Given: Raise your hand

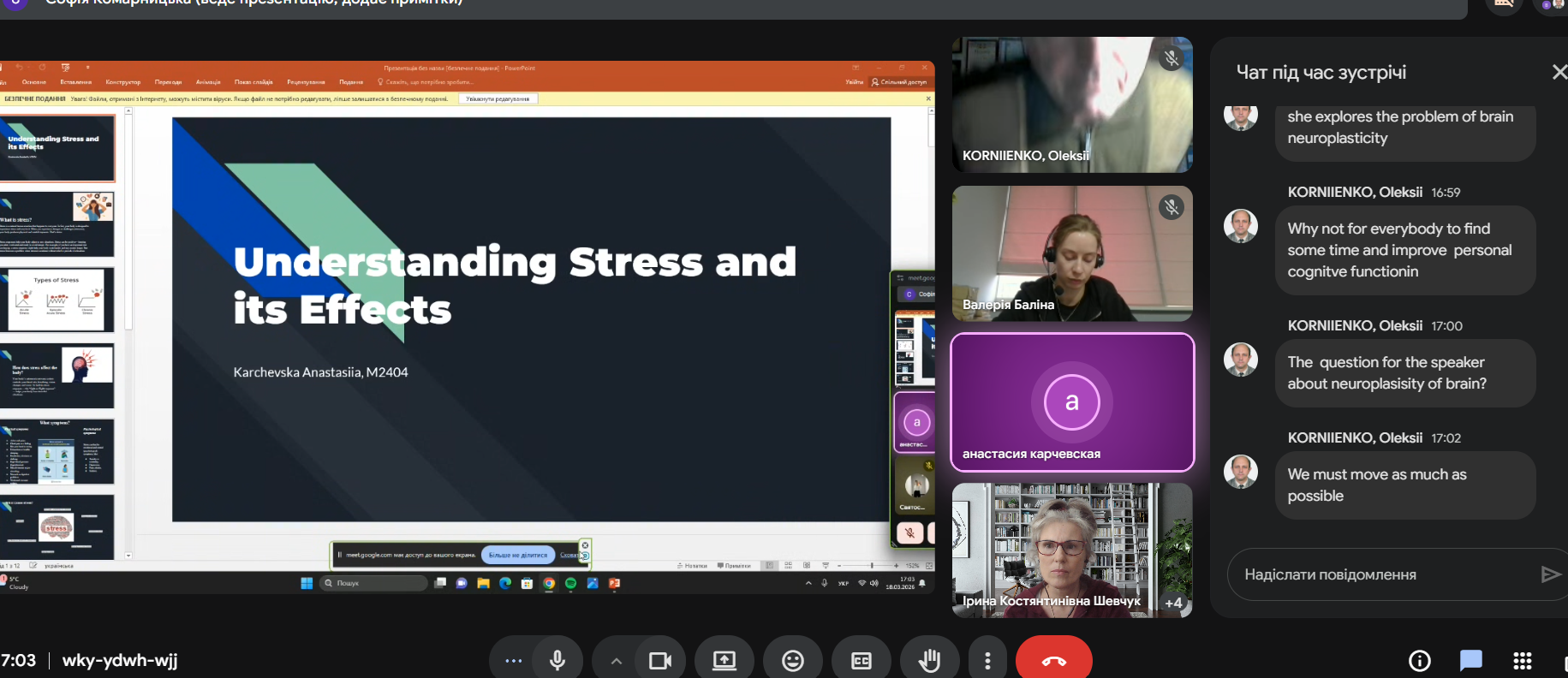Looking at the screenshot, I should (x=929, y=660).
